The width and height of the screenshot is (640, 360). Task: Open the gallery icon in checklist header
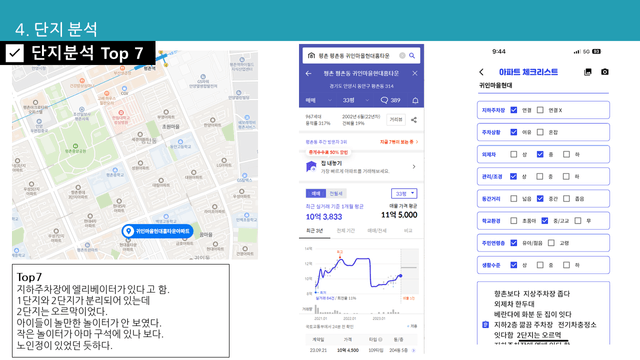tap(588, 72)
